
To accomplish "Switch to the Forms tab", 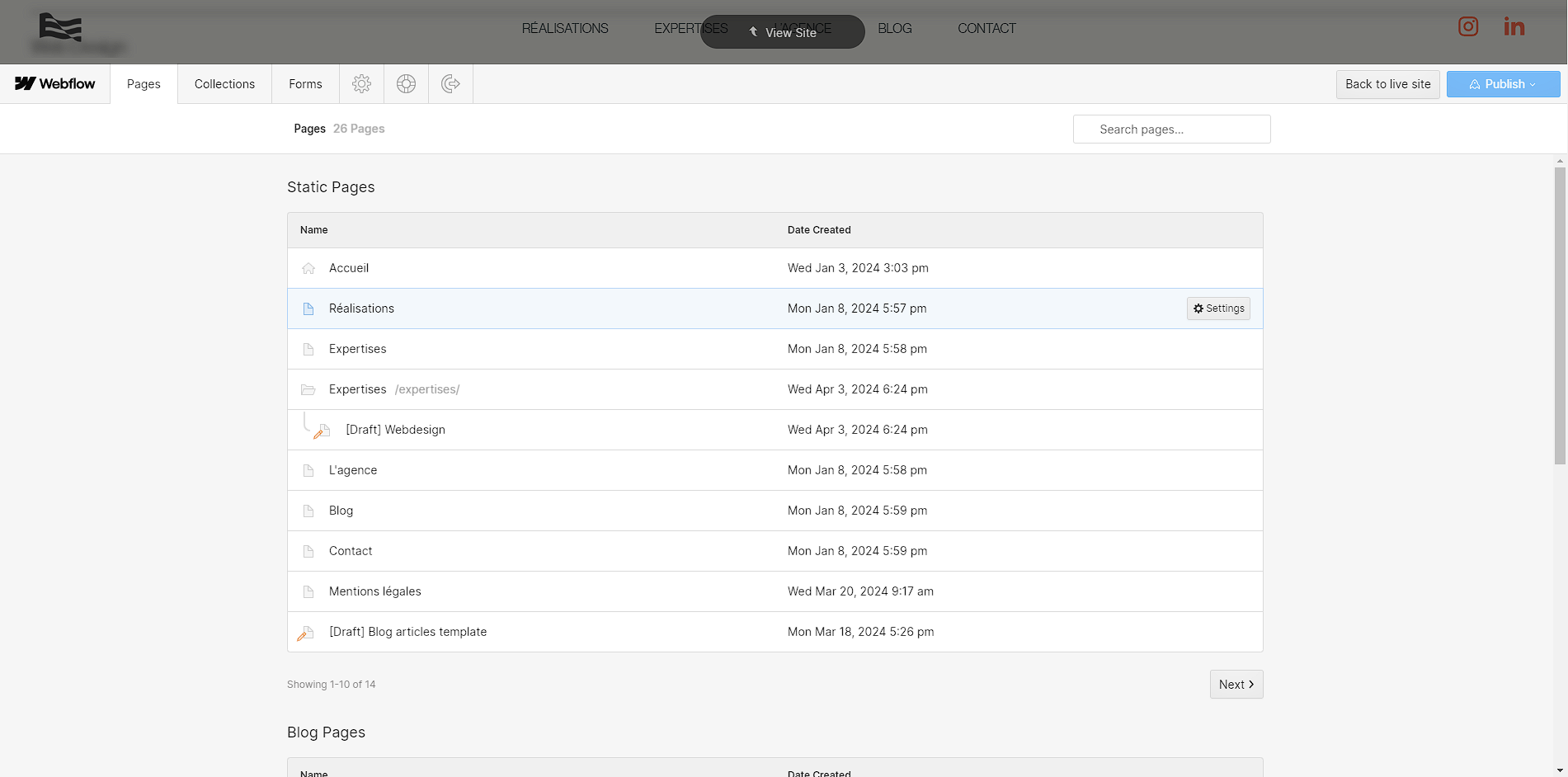I will 305,84.
